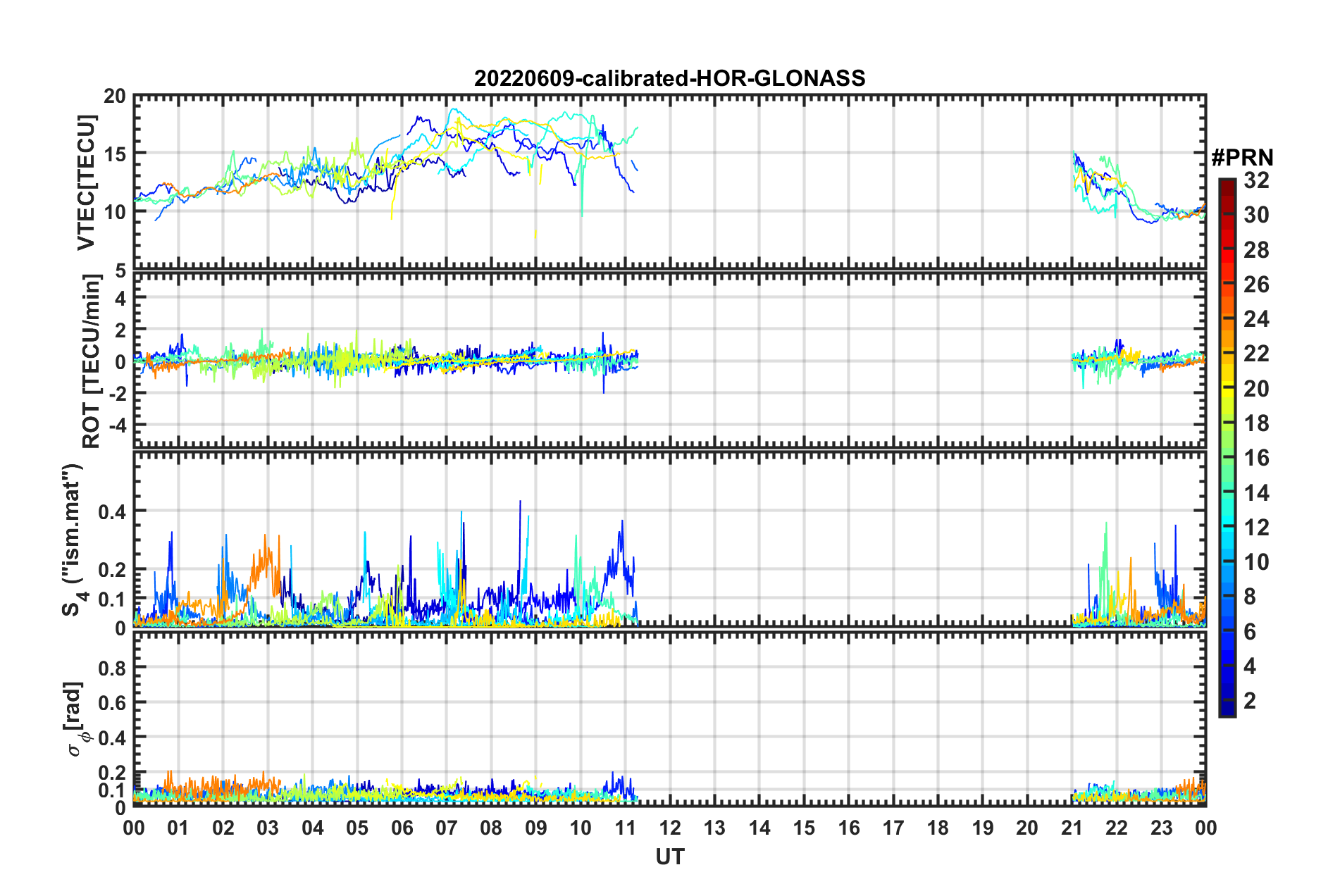The image size is (1340, 896).
Task: Click colorbar tick label 8
Action: click(x=1250, y=597)
